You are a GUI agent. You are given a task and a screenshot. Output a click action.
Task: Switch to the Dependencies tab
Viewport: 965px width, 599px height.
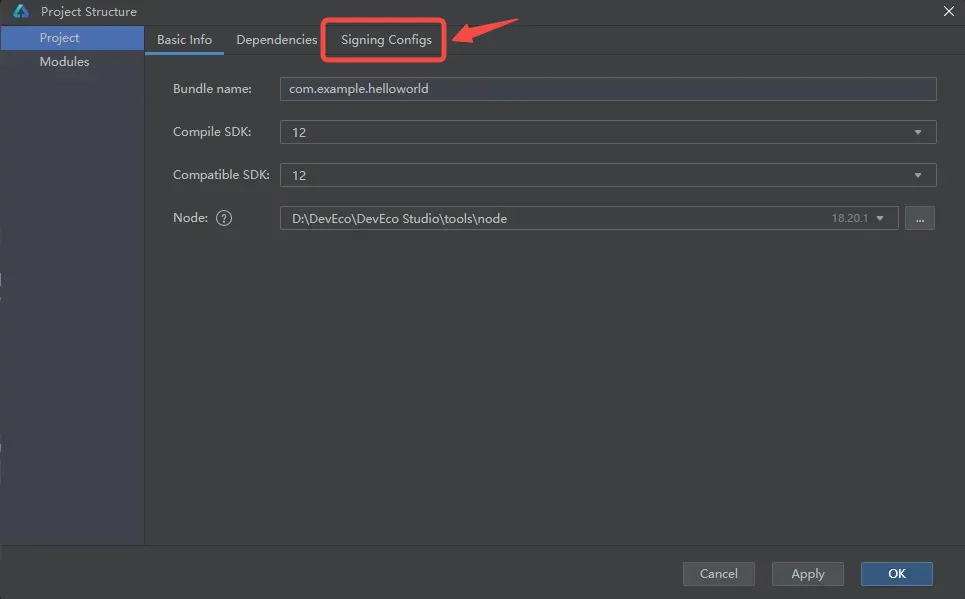point(276,39)
